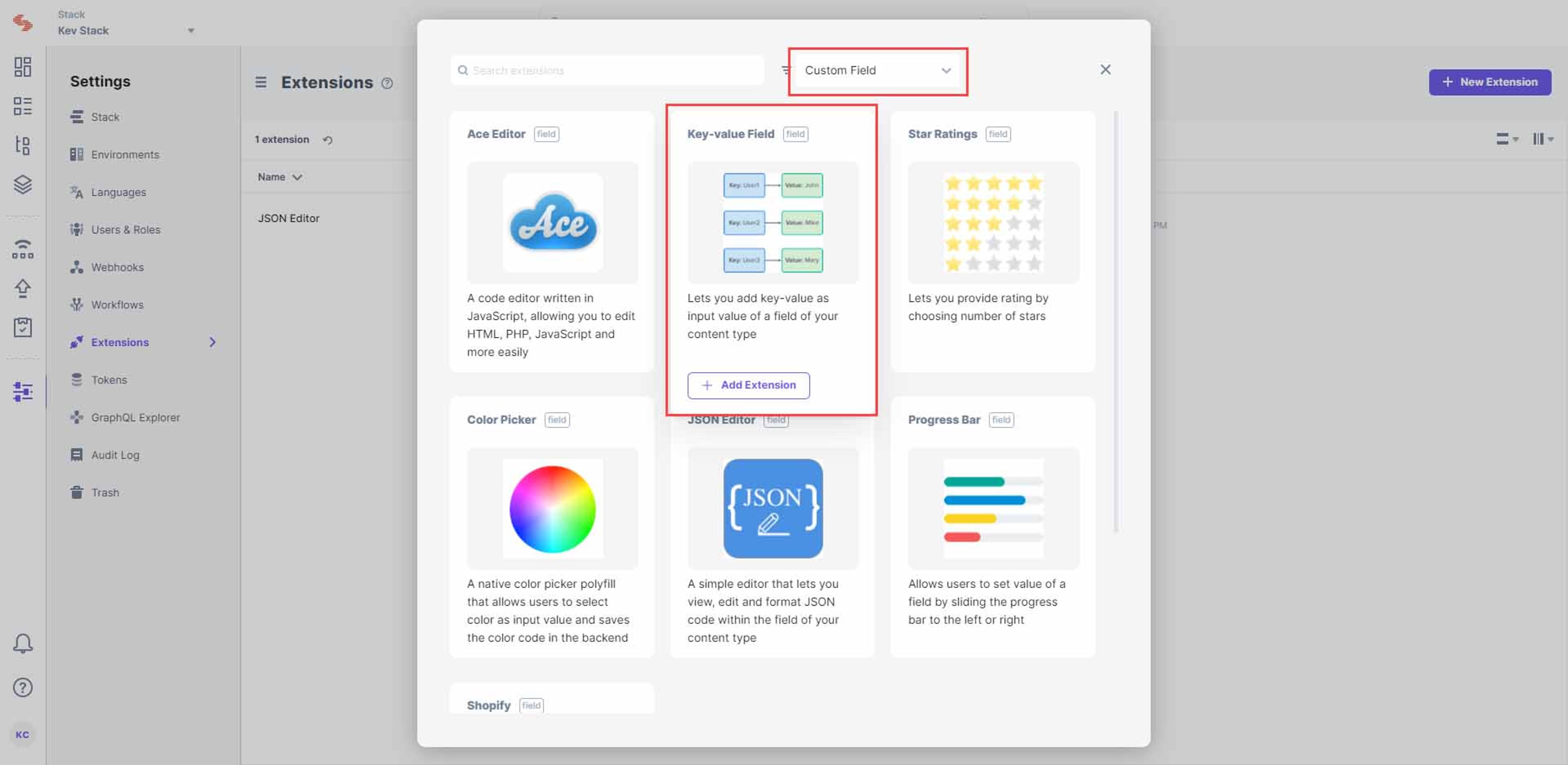The image size is (1568, 765).
Task: Open the releases upload arrow icon
Action: (22, 289)
